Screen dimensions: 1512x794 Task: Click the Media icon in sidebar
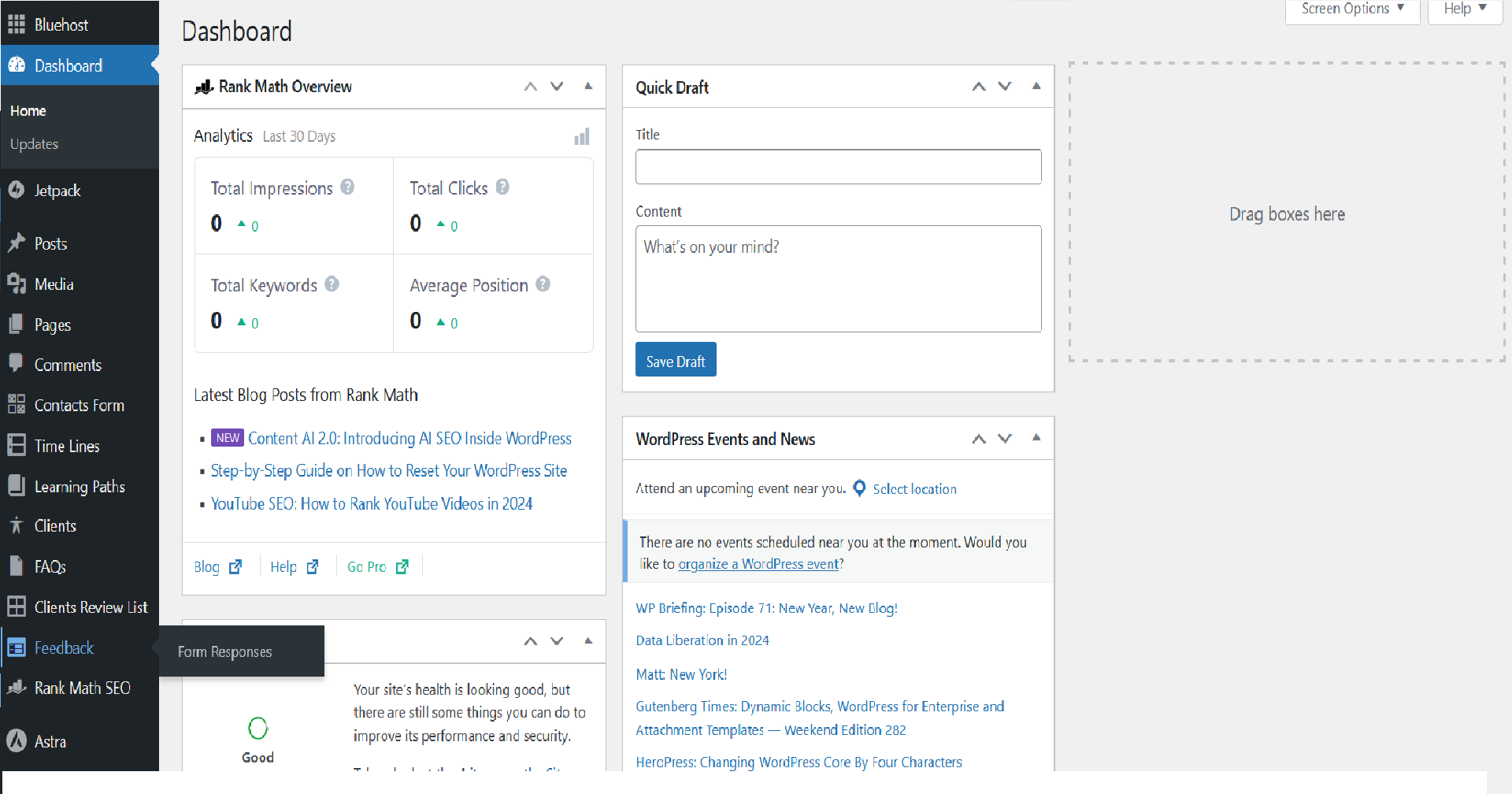click(17, 284)
